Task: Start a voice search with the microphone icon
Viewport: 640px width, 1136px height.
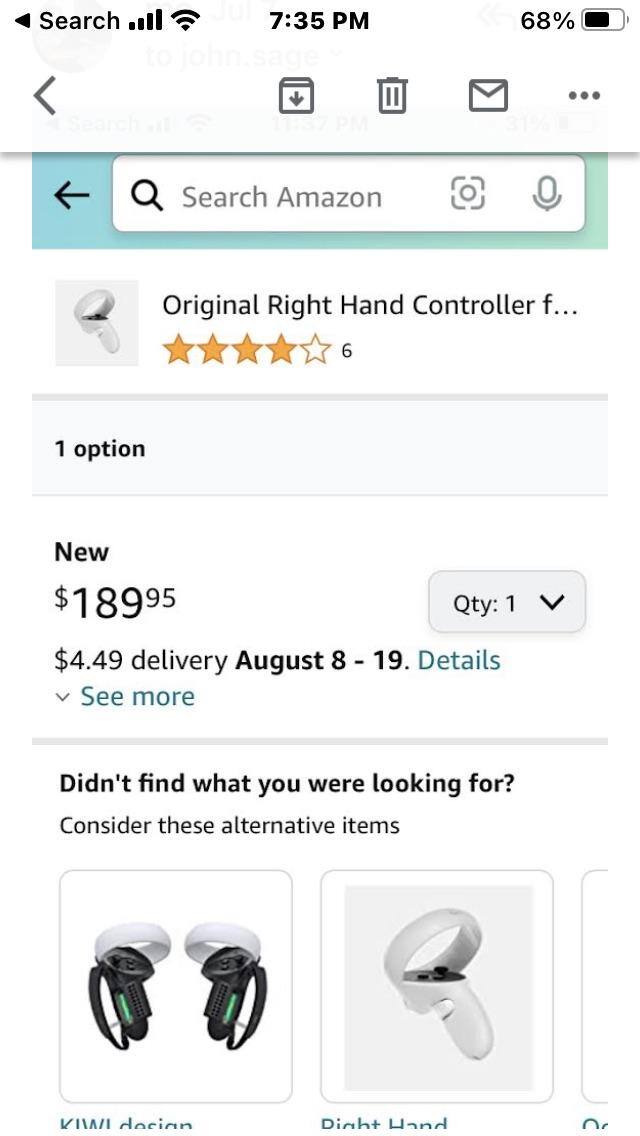Action: coord(545,195)
